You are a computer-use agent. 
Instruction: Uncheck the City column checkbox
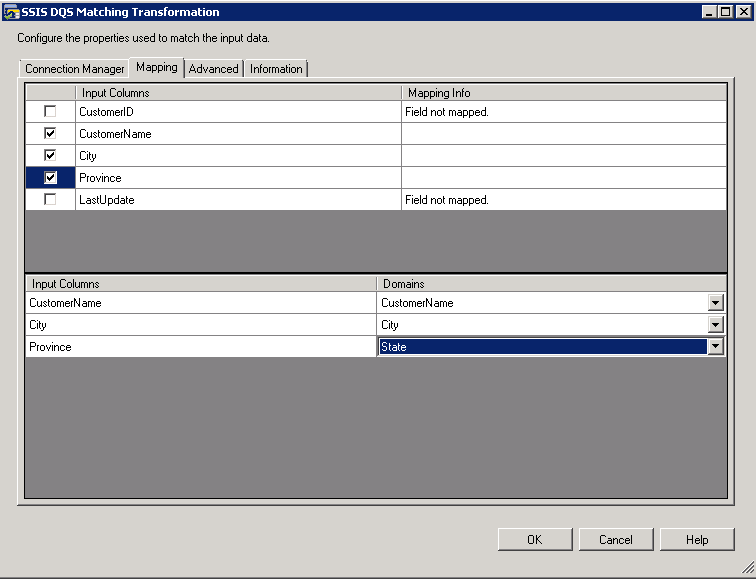tap(50, 155)
